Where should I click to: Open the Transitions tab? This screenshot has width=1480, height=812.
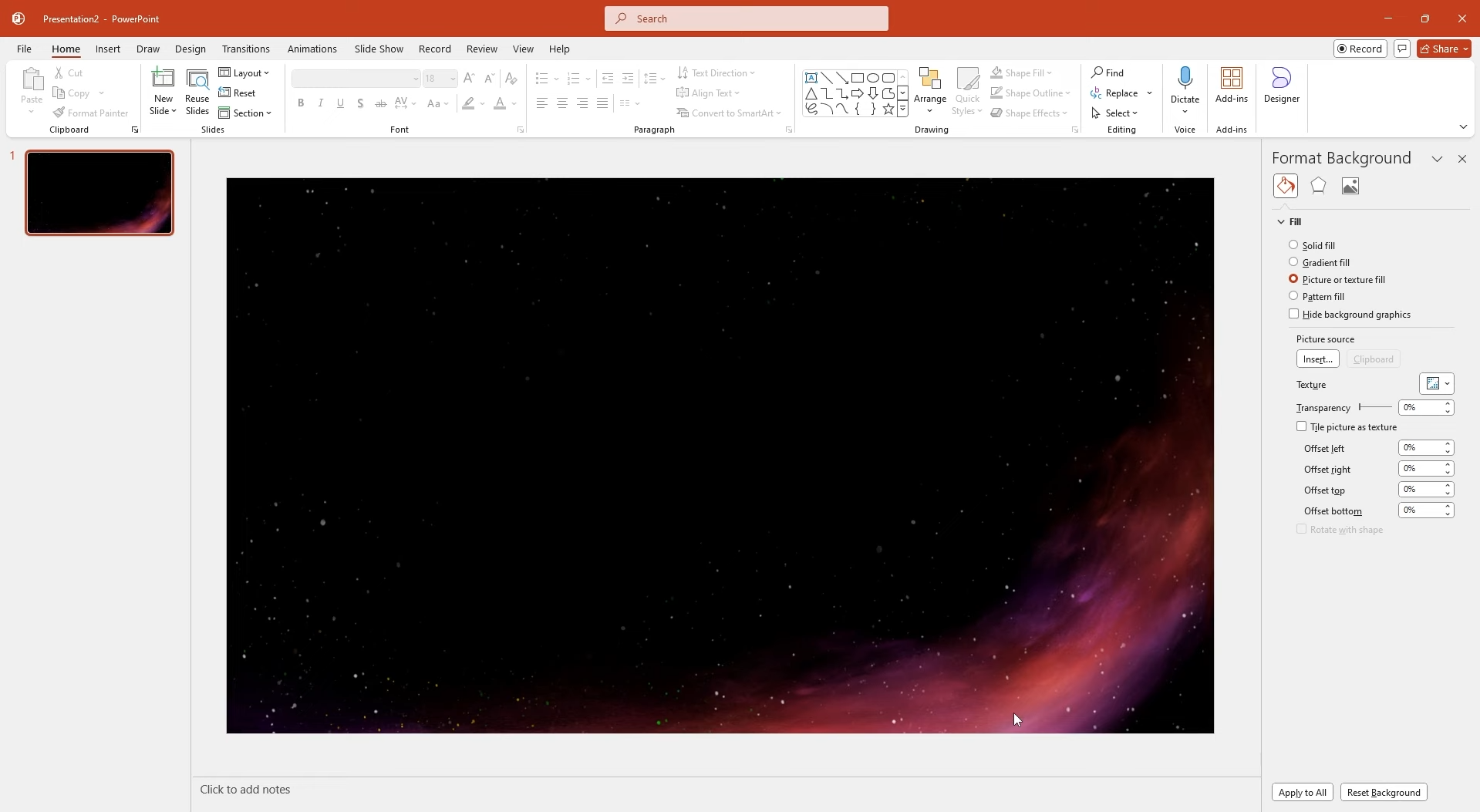(x=245, y=49)
